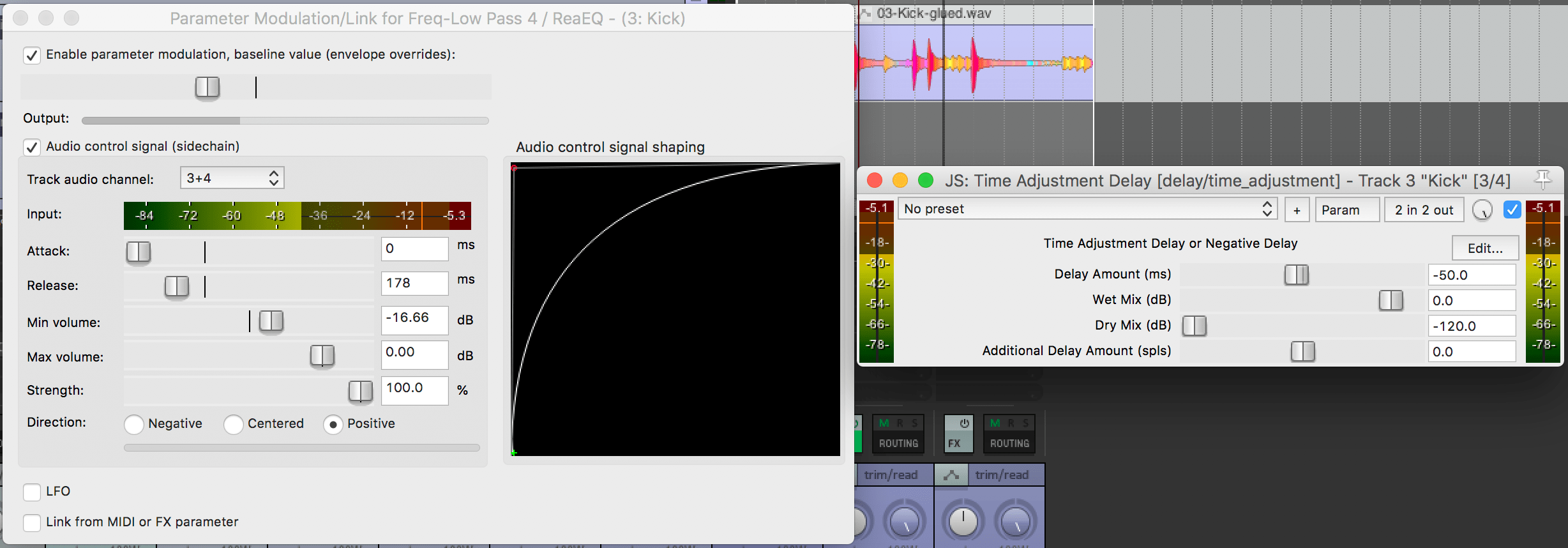This screenshot has width=1568, height=548.
Task: Select the Negative direction radio button
Action: click(134, 425)
